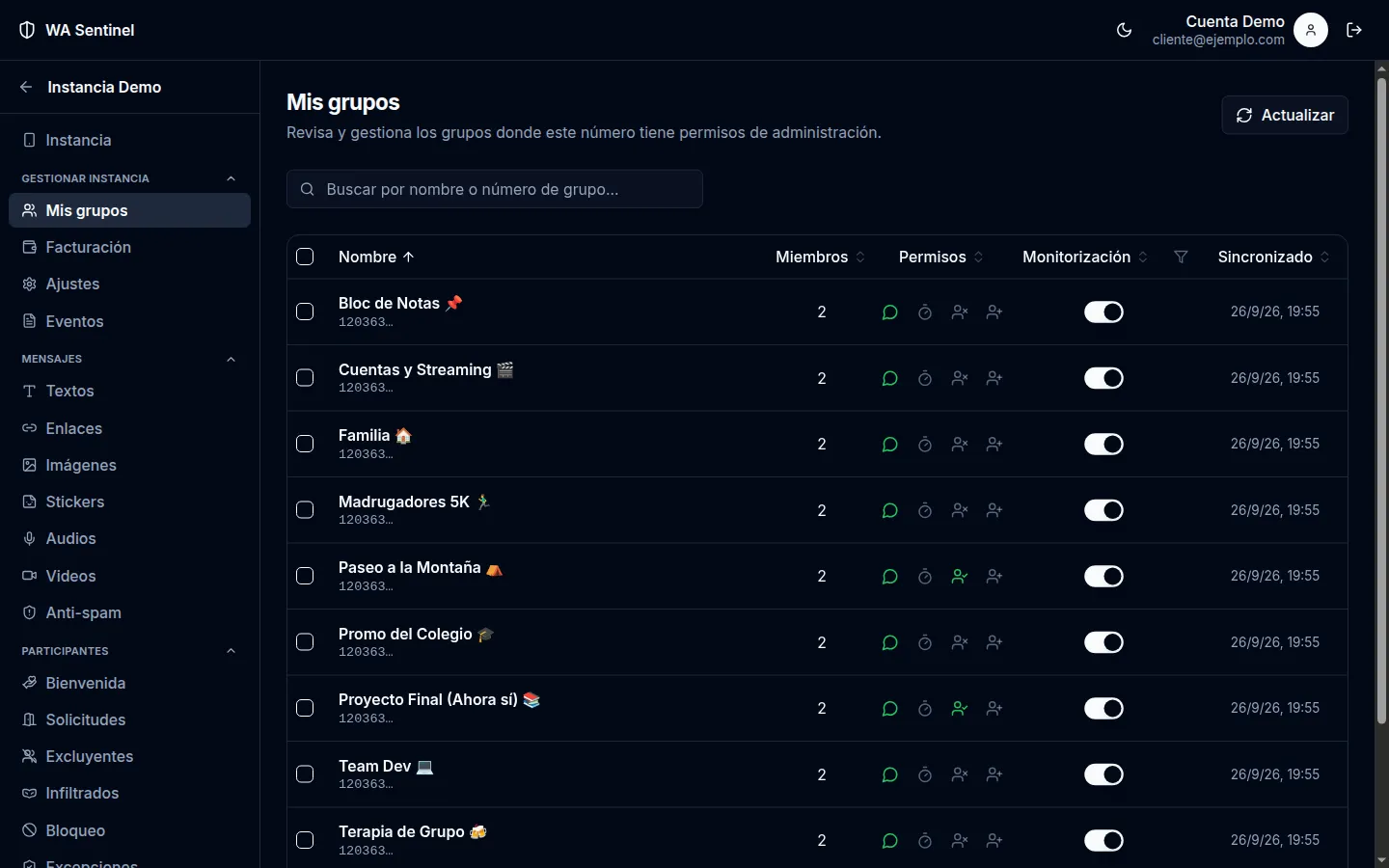This screenshot has height=868, width=1389.
Task: Click the green user-check icon for Paseo a la Montaña
Action: click(960, 577)
